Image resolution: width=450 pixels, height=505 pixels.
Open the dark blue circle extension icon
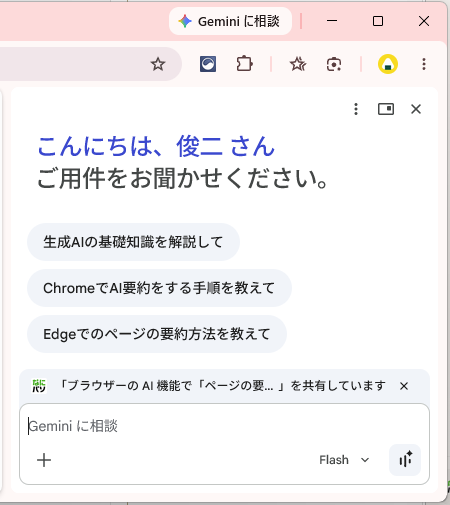[x=208, y=64]
